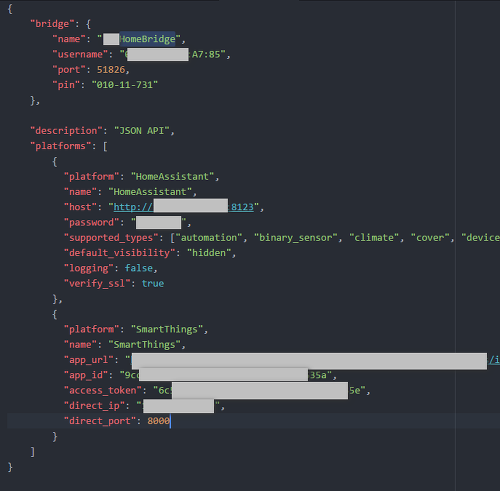The height and width of the screenshot is (491, 500).
Task: Click the "JSON API" value
Action: 142,131
